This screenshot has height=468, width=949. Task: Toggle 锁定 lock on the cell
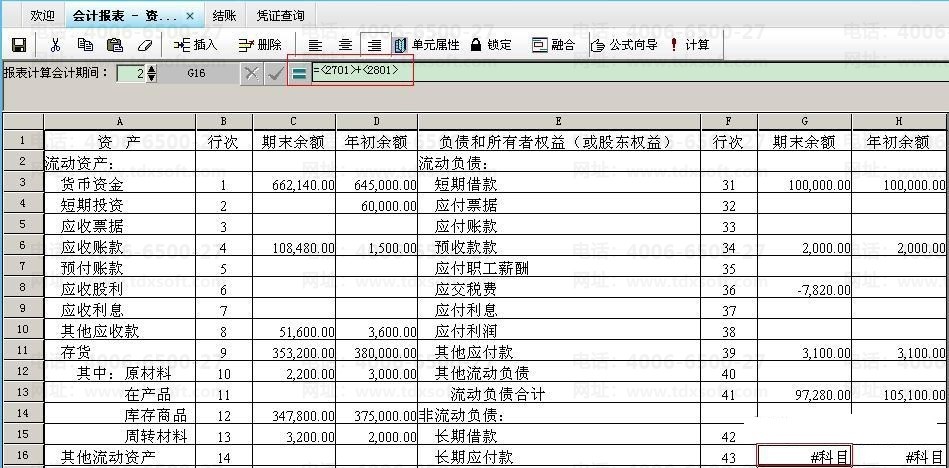[x=491, y=45]
